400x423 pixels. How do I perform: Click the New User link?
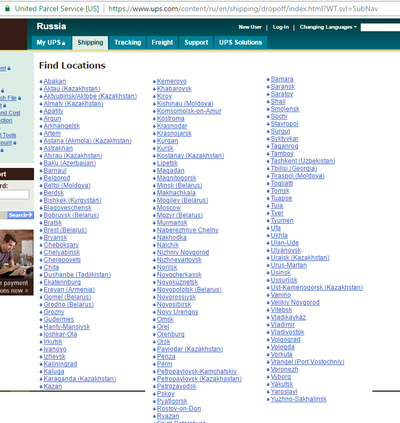[x=250, y=27]
